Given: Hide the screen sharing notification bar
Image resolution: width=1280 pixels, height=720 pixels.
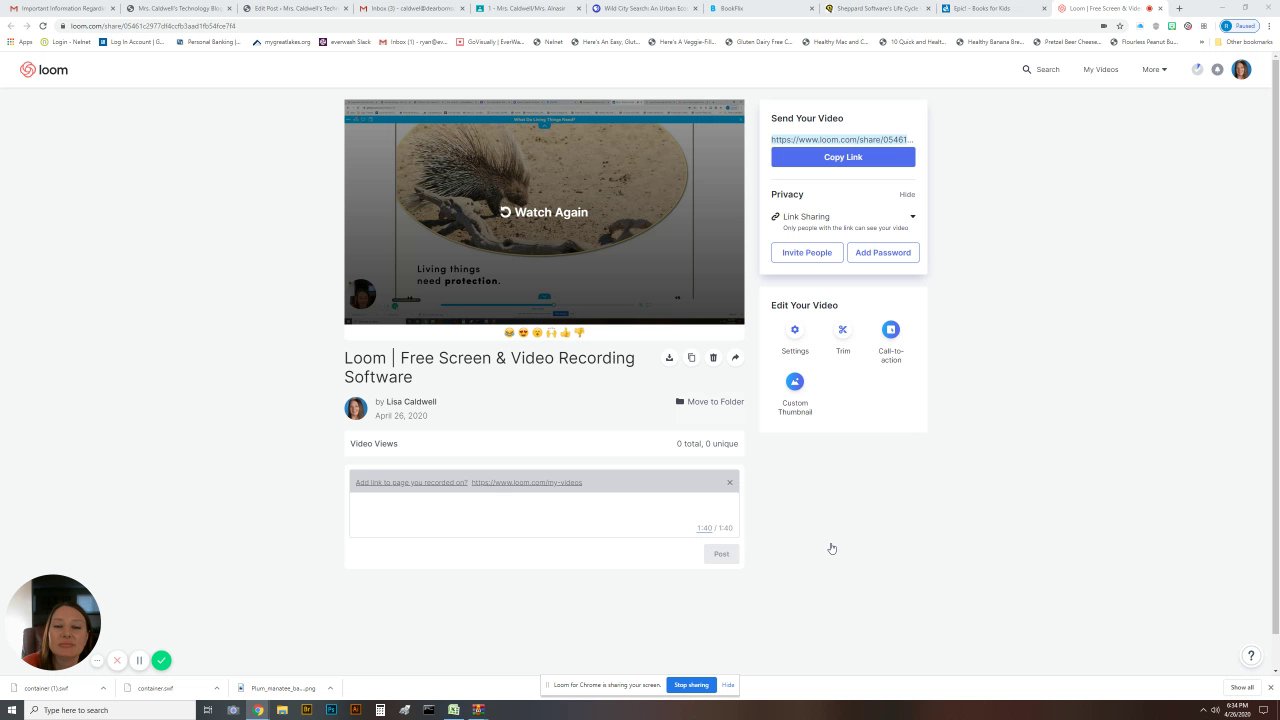Looking at the screenshot, I should point(728,685).
